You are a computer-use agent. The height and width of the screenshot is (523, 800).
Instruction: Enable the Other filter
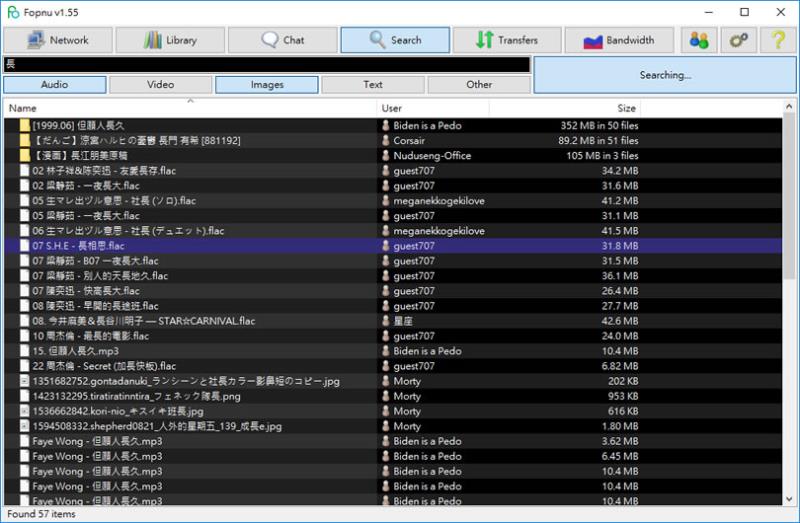point(479,85)
